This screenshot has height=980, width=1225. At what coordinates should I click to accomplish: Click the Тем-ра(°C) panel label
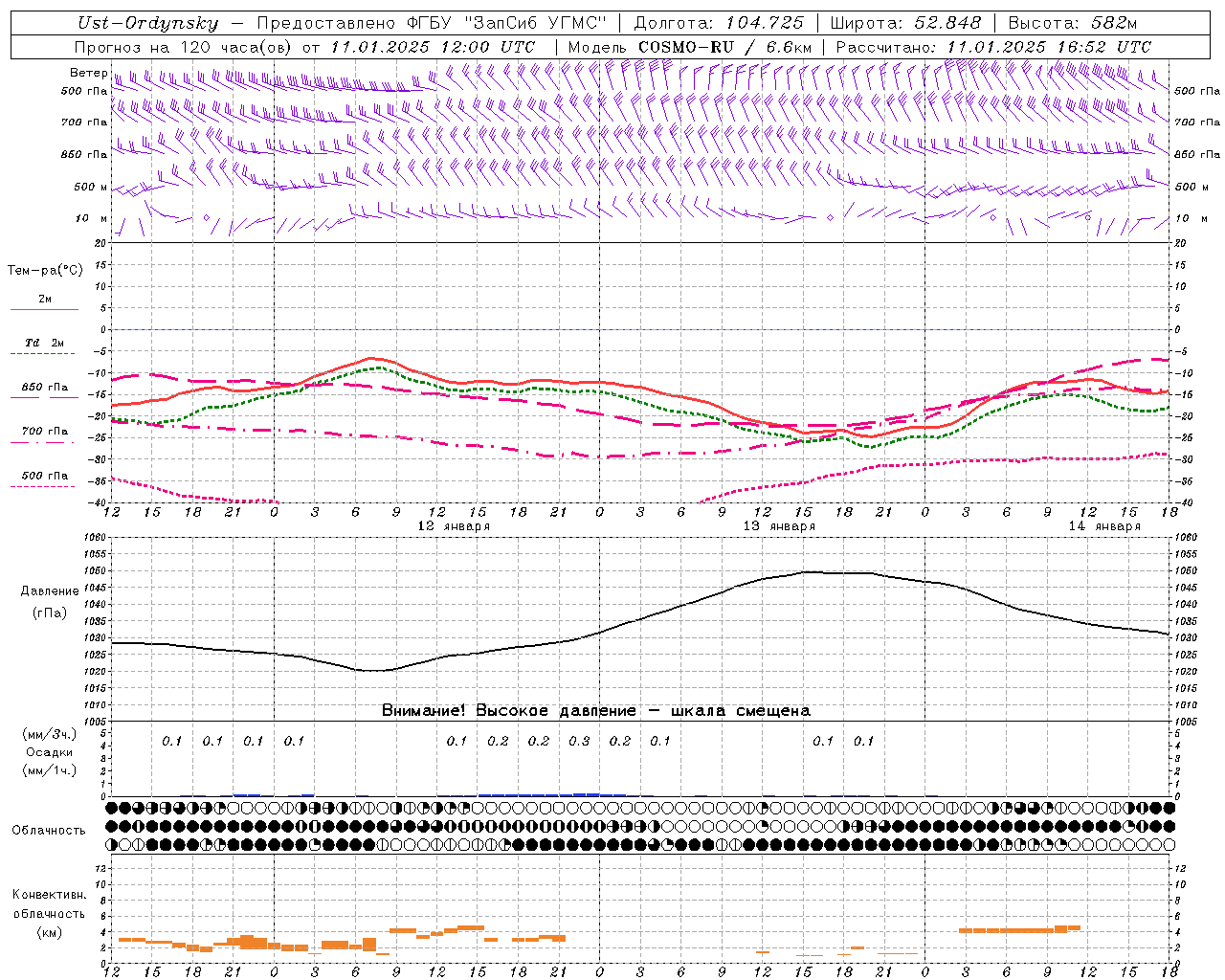pyautogui.click(x=45, y=271)
